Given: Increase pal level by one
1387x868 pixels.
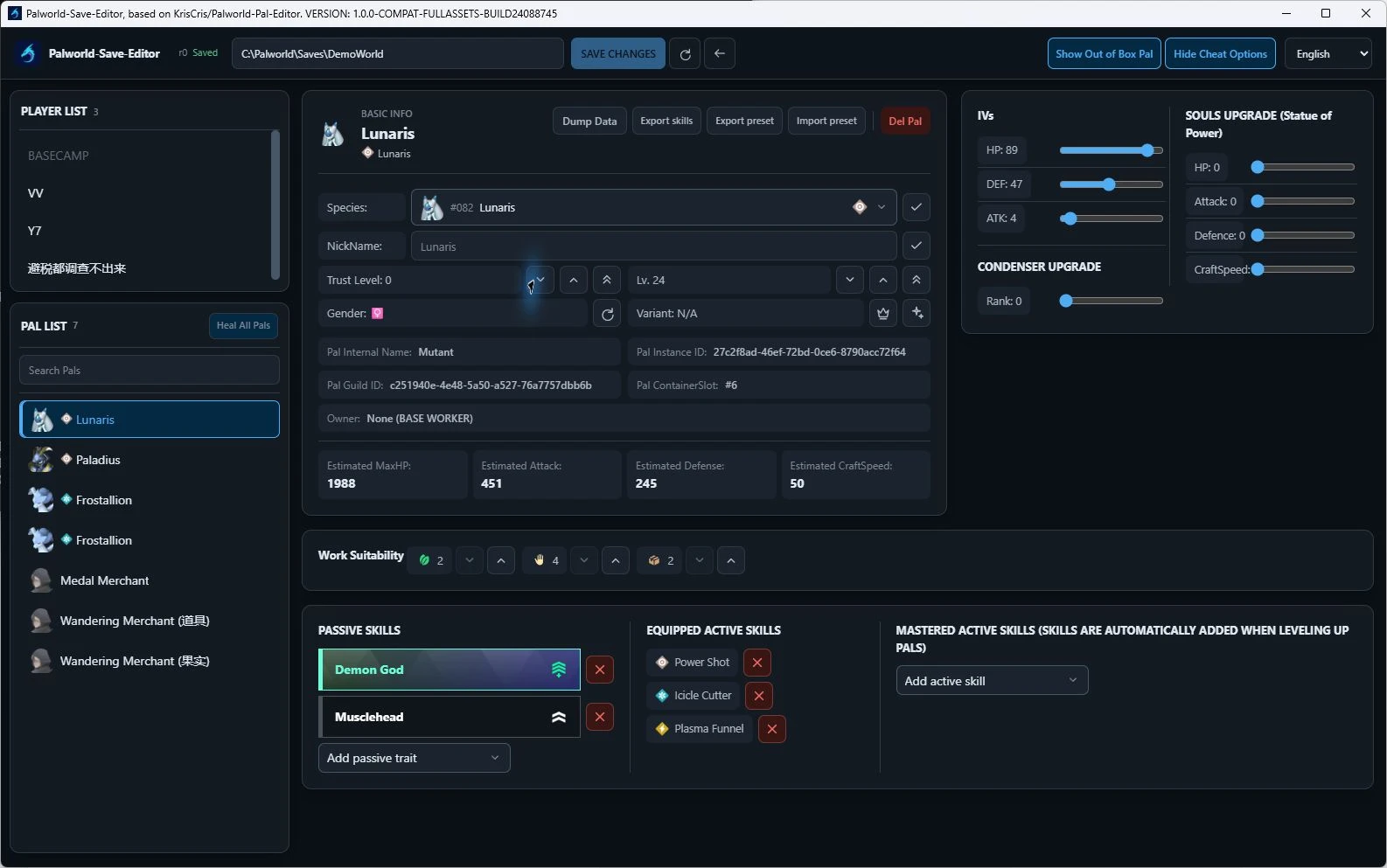Looking at the screenshot, I should click(x=883, y=280).
